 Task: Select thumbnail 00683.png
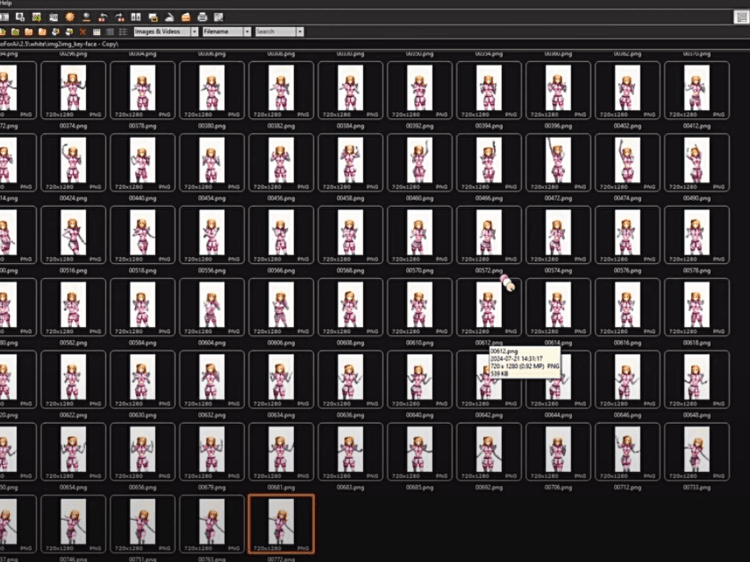point(351,452)
